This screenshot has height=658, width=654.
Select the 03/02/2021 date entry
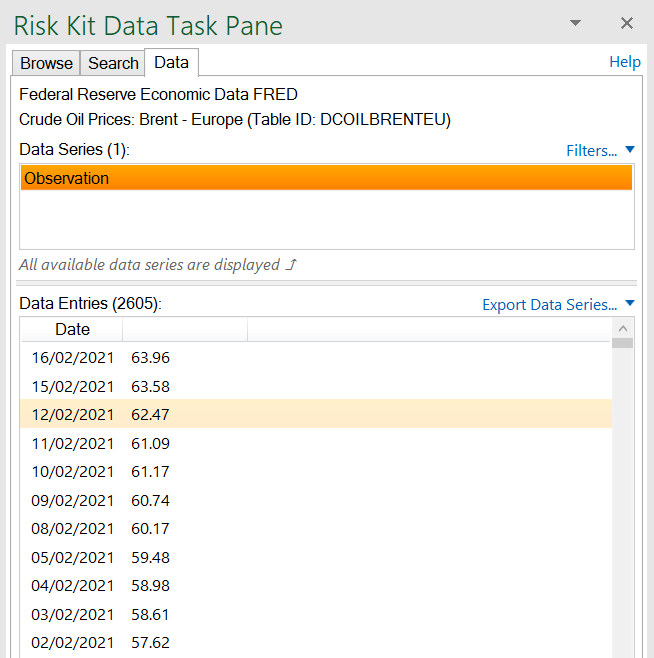(x=73, y=615)
